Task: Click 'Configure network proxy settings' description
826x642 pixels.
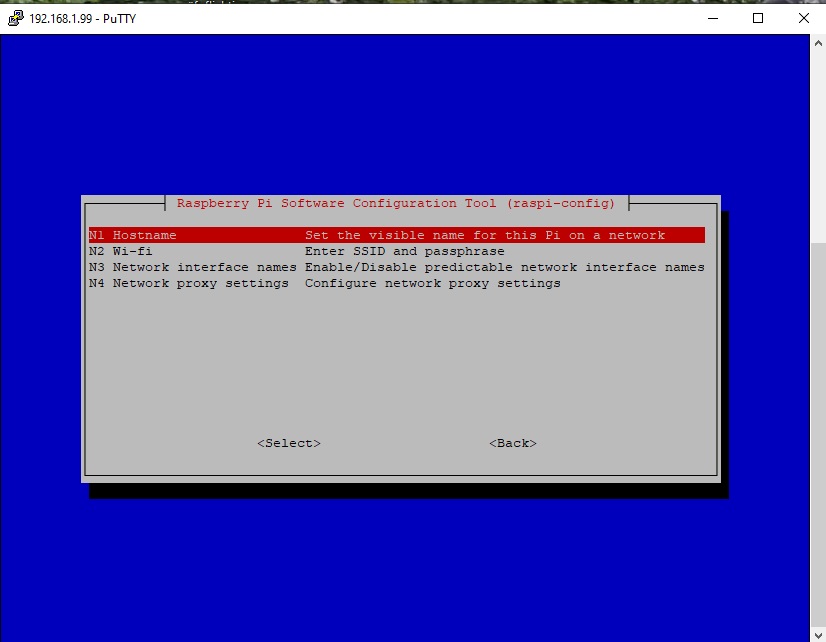Action: pos(432,283)
